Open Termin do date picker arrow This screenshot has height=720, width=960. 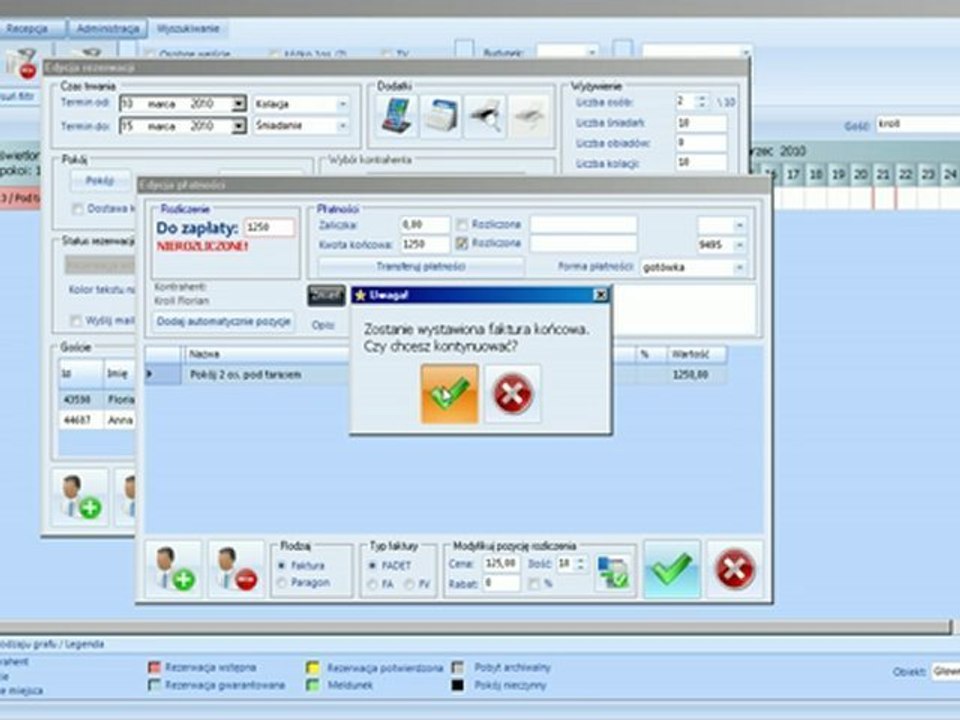coord(239,126)
